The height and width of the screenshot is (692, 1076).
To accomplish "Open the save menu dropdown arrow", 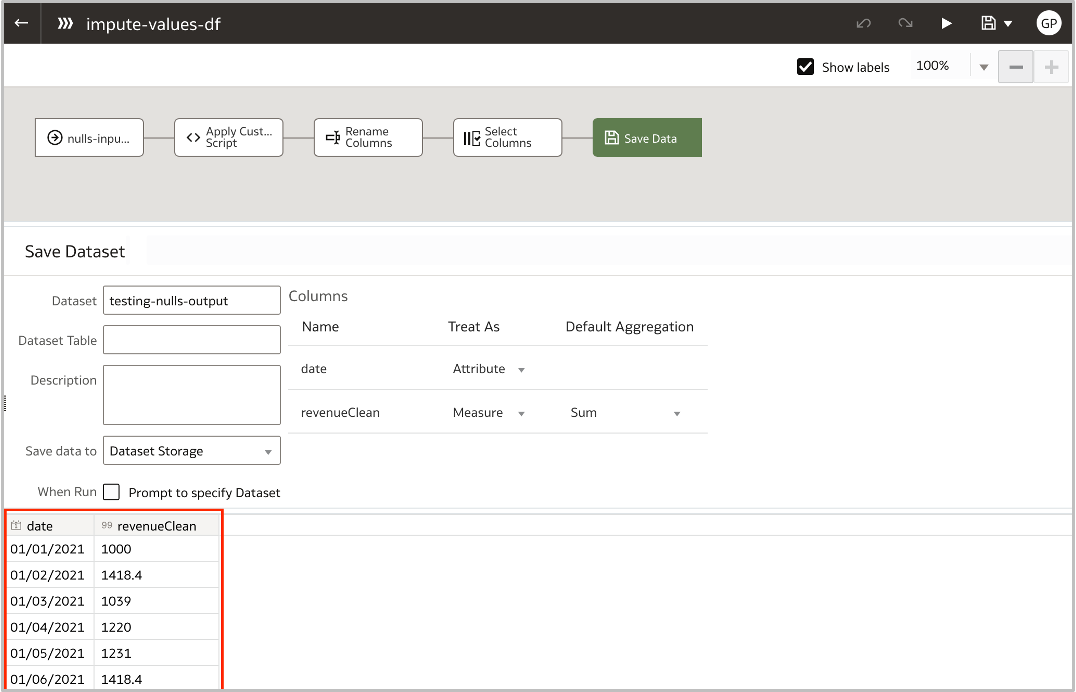I will 1009,22.
